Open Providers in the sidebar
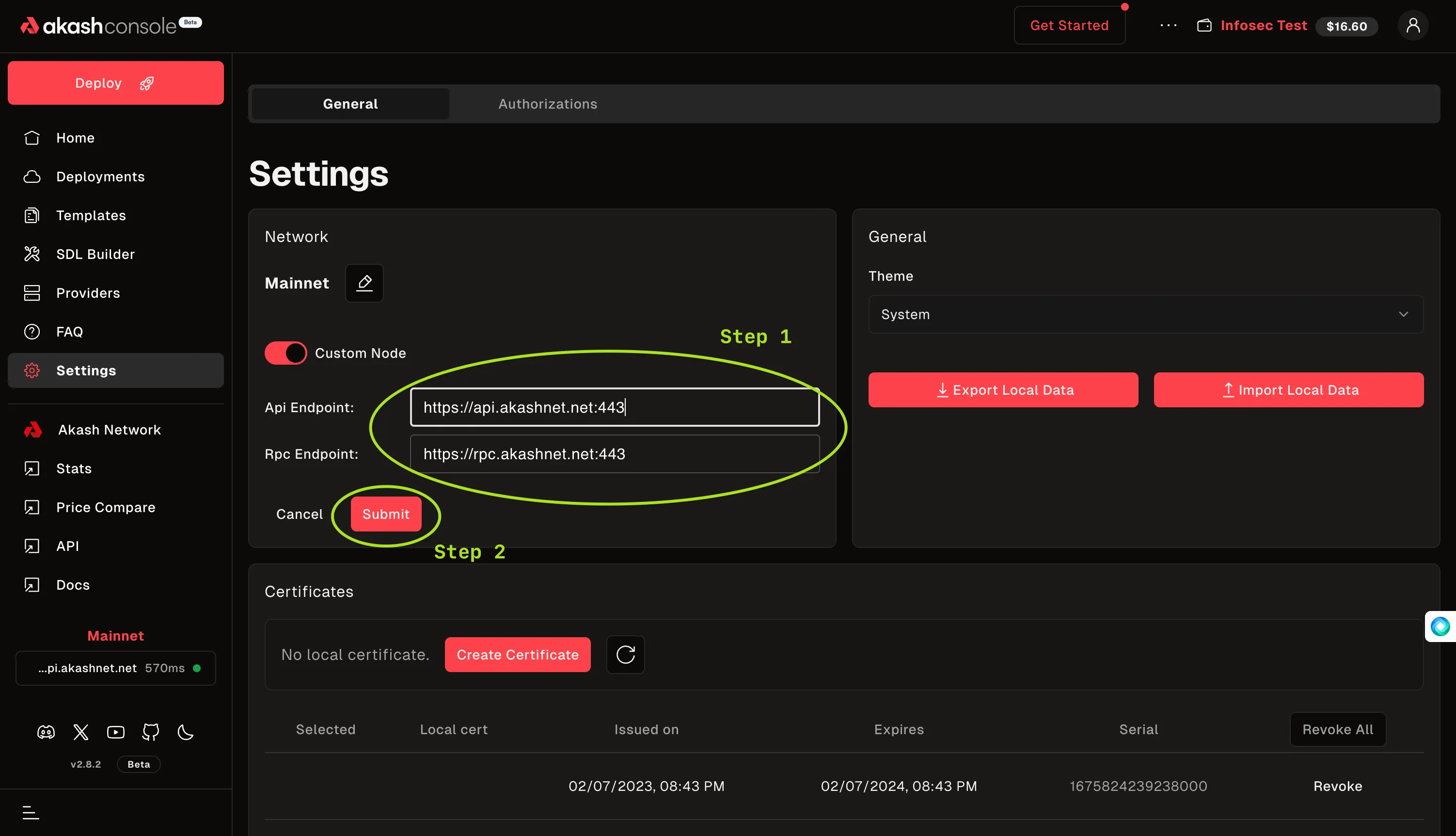 [88, 293]
